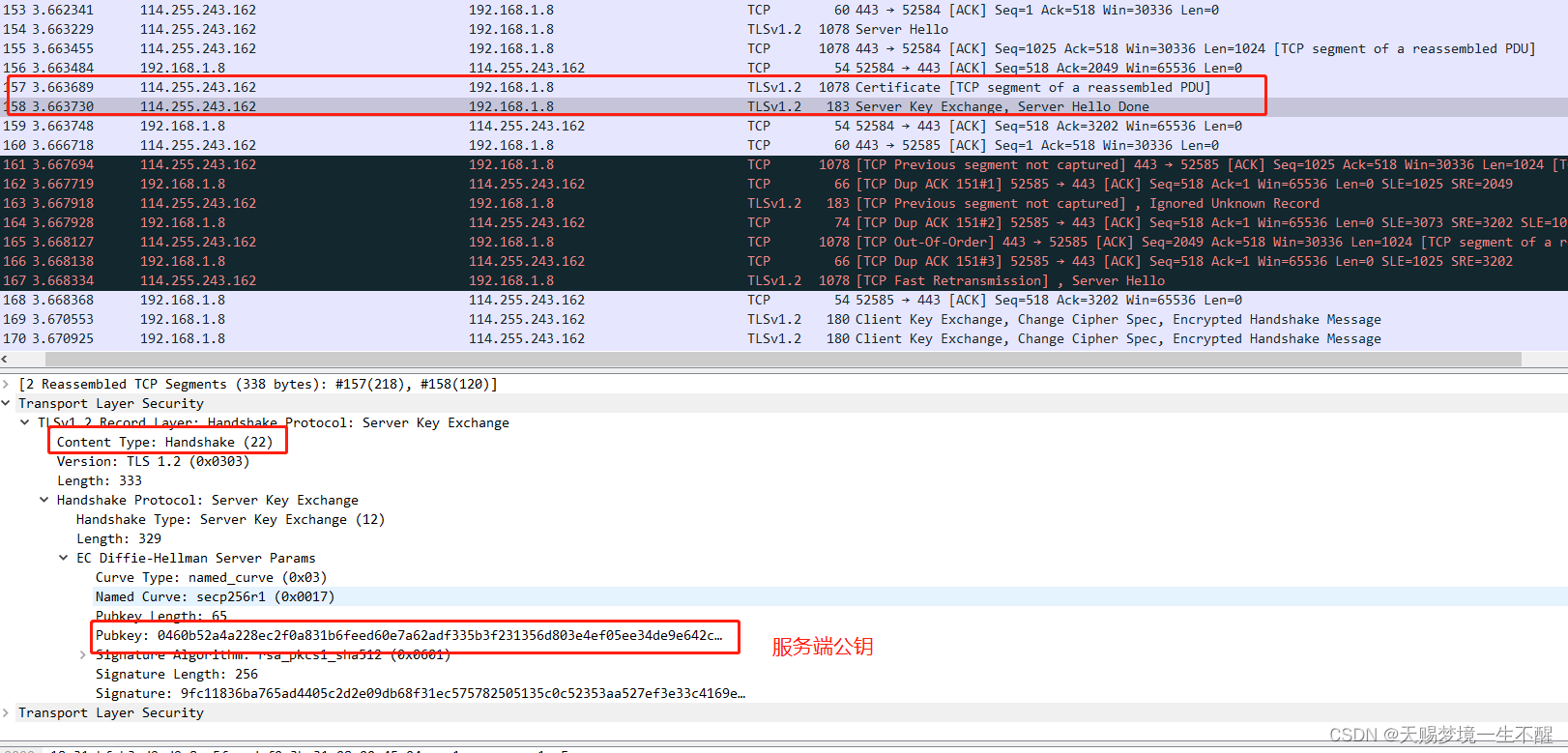Select Named Curve: secp256r1 (0x0017) field
The image size is (1568, 753).
click(x=215, y=596)
